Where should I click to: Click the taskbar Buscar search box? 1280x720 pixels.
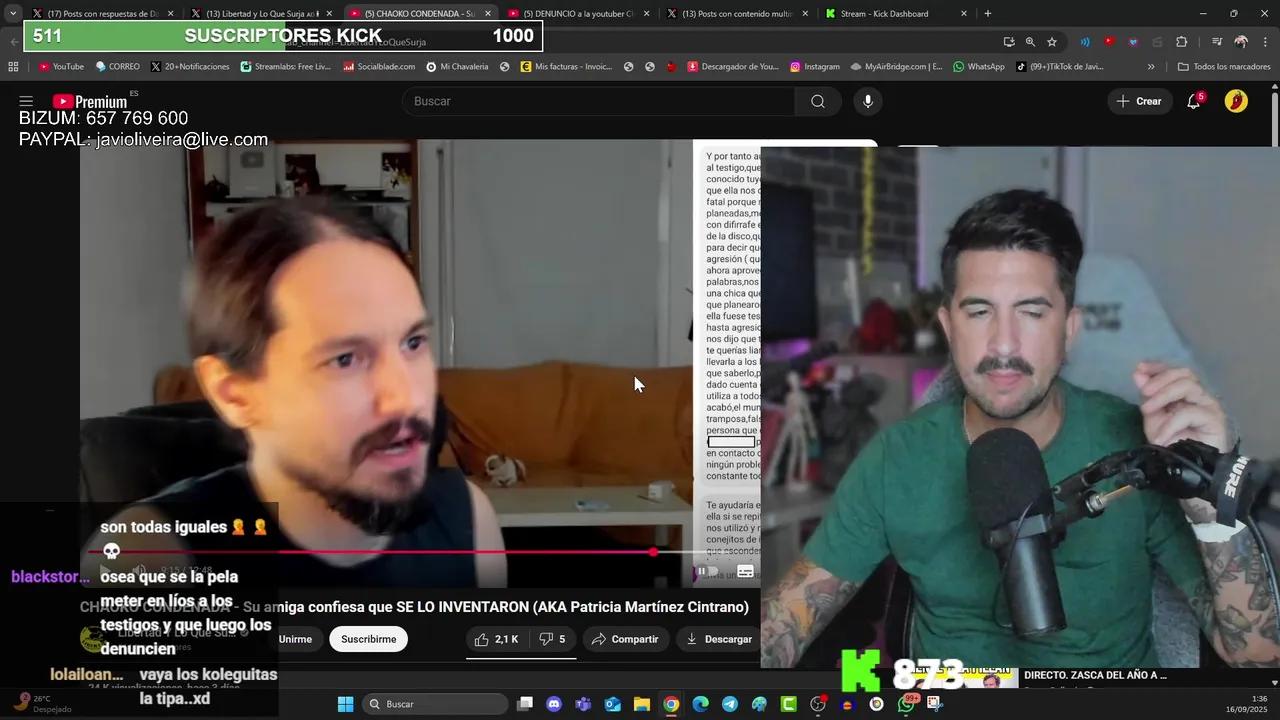434,704
